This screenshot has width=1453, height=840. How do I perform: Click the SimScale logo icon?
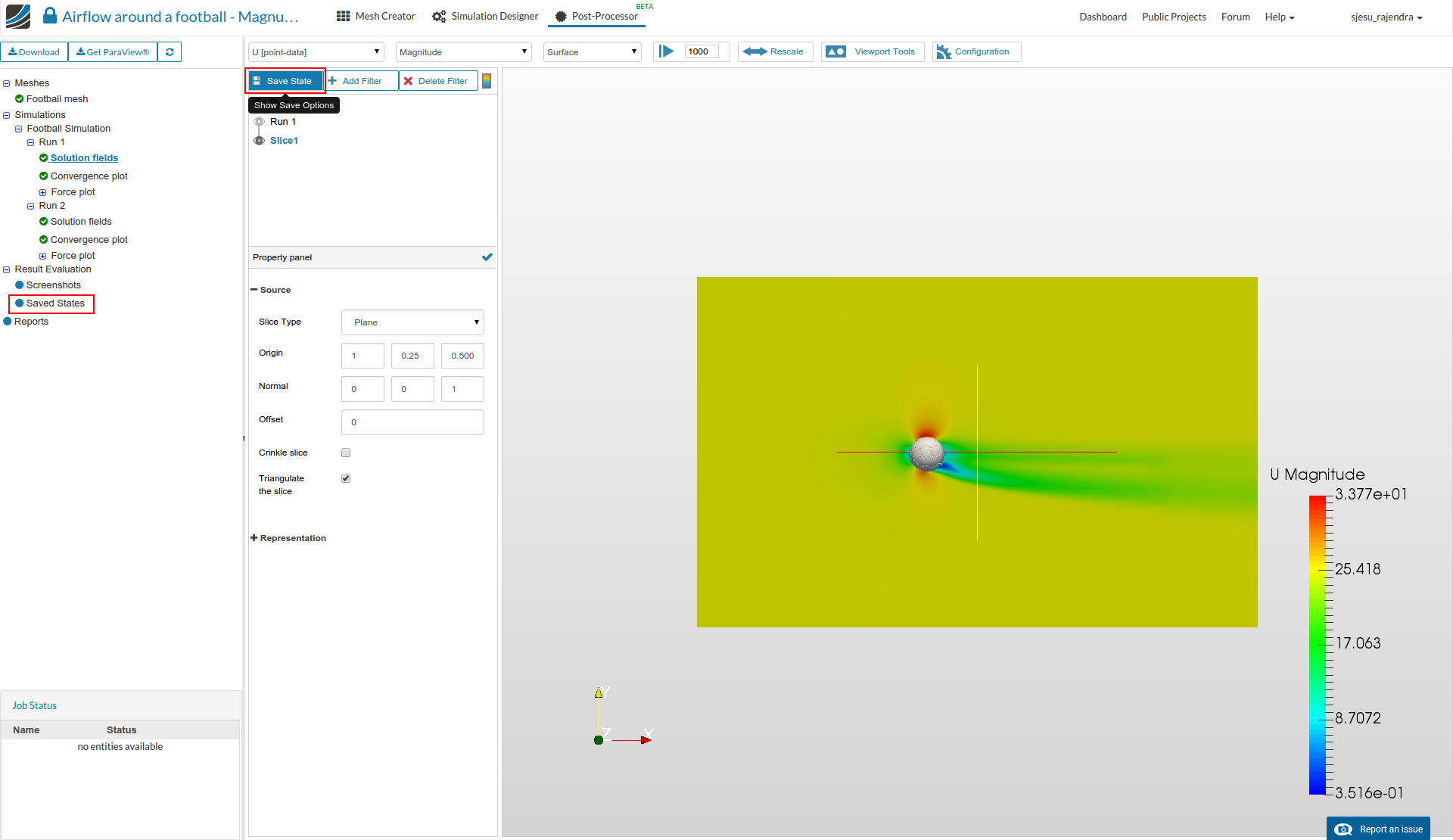pyautogui.click(x=18, y=16)
